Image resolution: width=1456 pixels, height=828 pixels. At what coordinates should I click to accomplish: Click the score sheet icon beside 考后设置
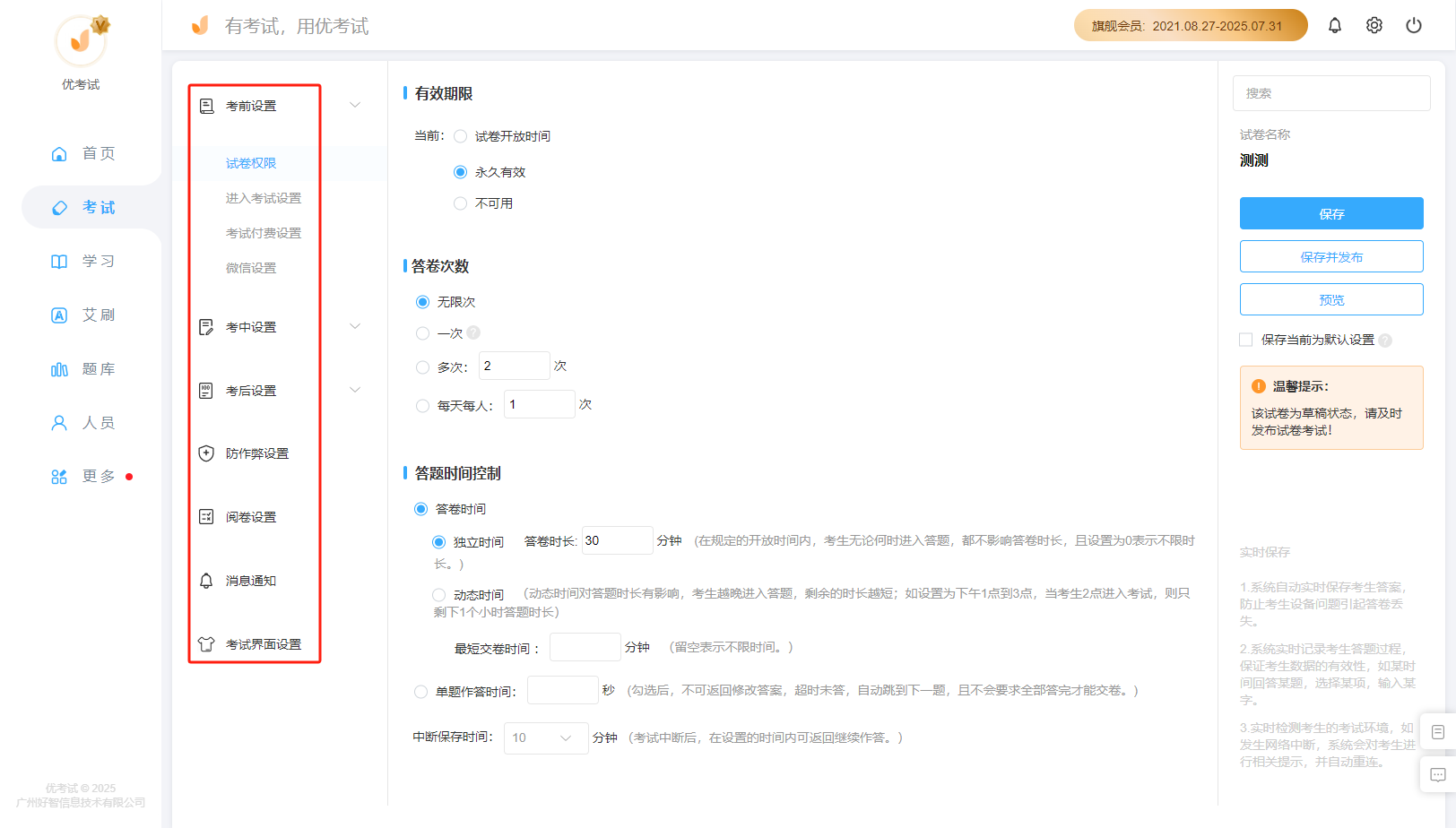coord(206,391)
